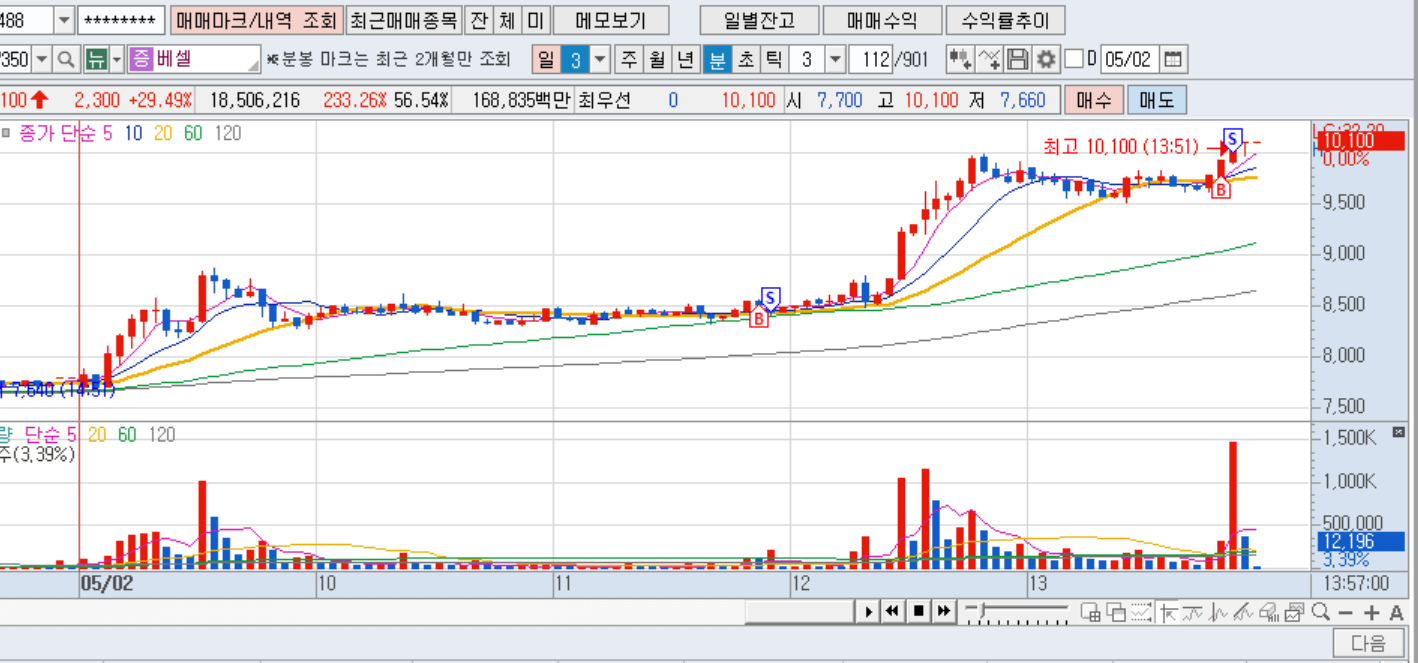This screenshot has width=1418, height=663.
Task: Click the 매매마크/내역 조회 tab
Action: (x=258, y=20)
